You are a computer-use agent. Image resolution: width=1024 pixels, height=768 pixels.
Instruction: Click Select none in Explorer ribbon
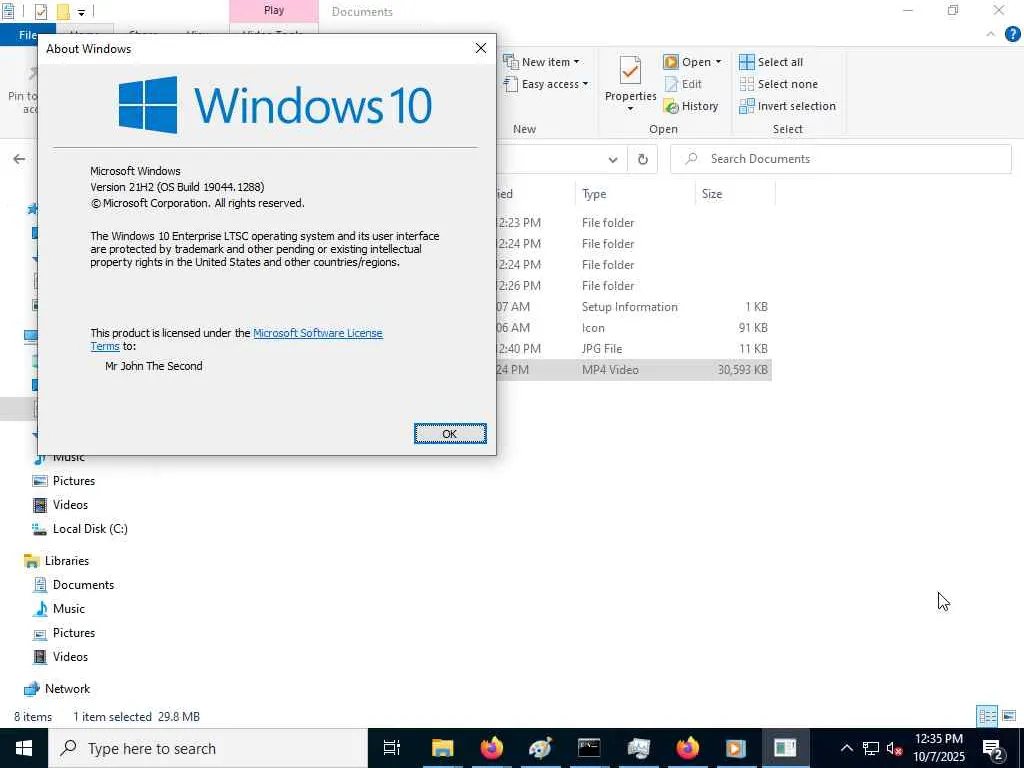778,84
